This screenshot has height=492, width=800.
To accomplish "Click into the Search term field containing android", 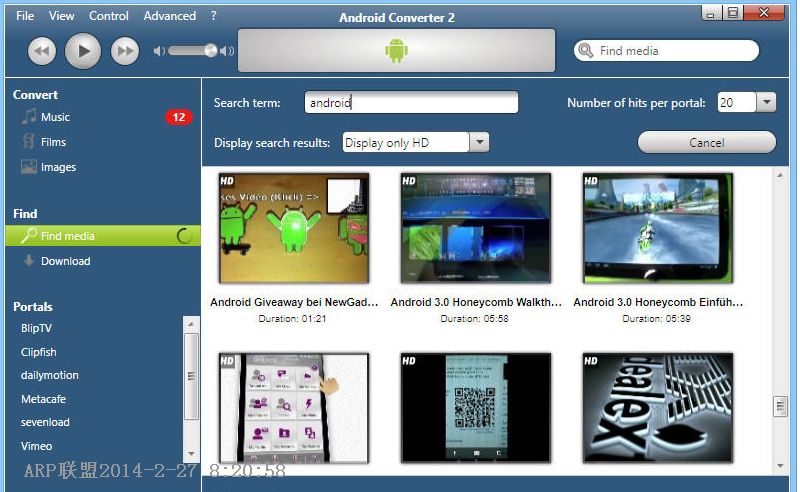I will coord(411,102).
